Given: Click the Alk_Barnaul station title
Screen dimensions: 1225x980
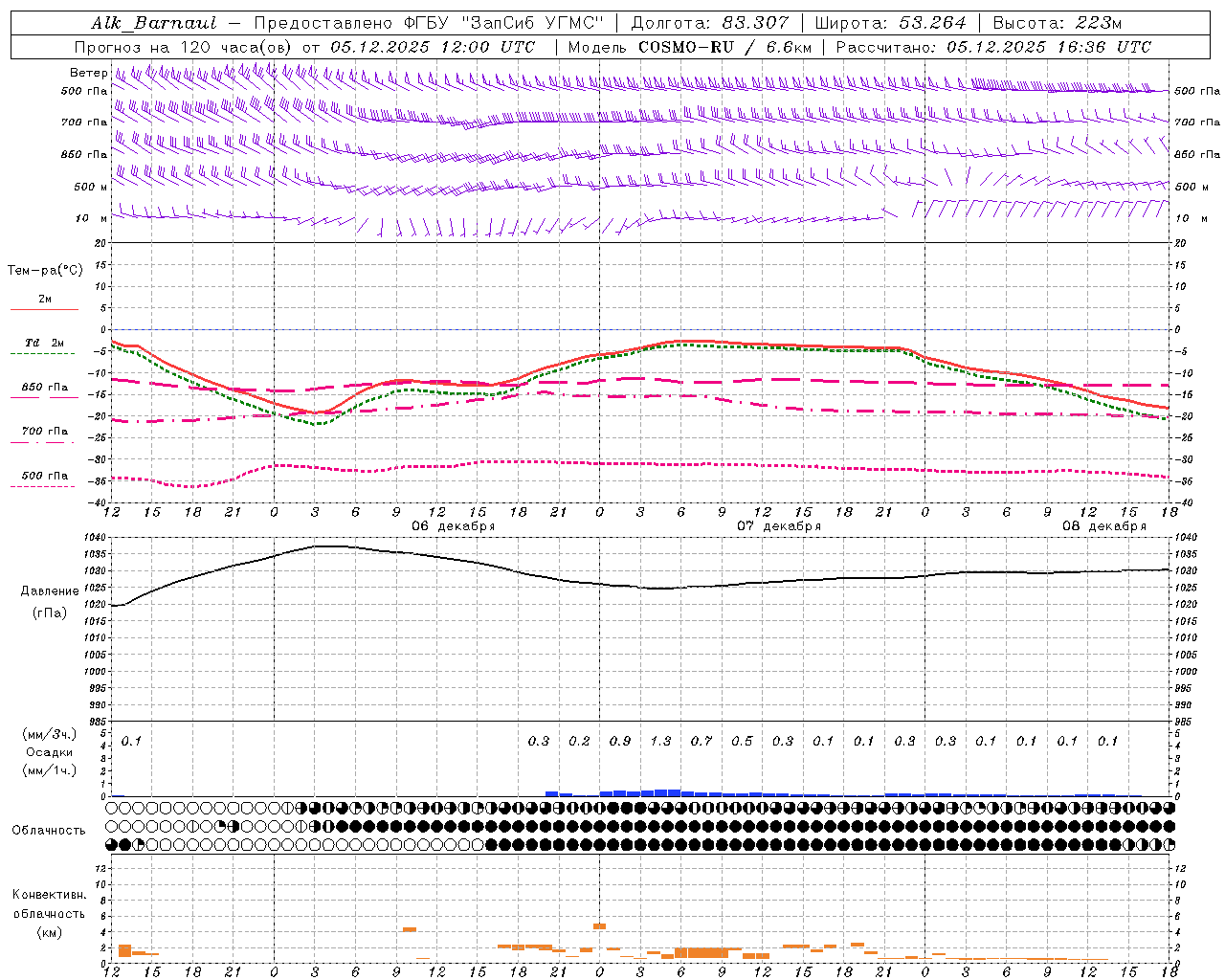Looking at the screenshot, I should click(x=154, y=23).
